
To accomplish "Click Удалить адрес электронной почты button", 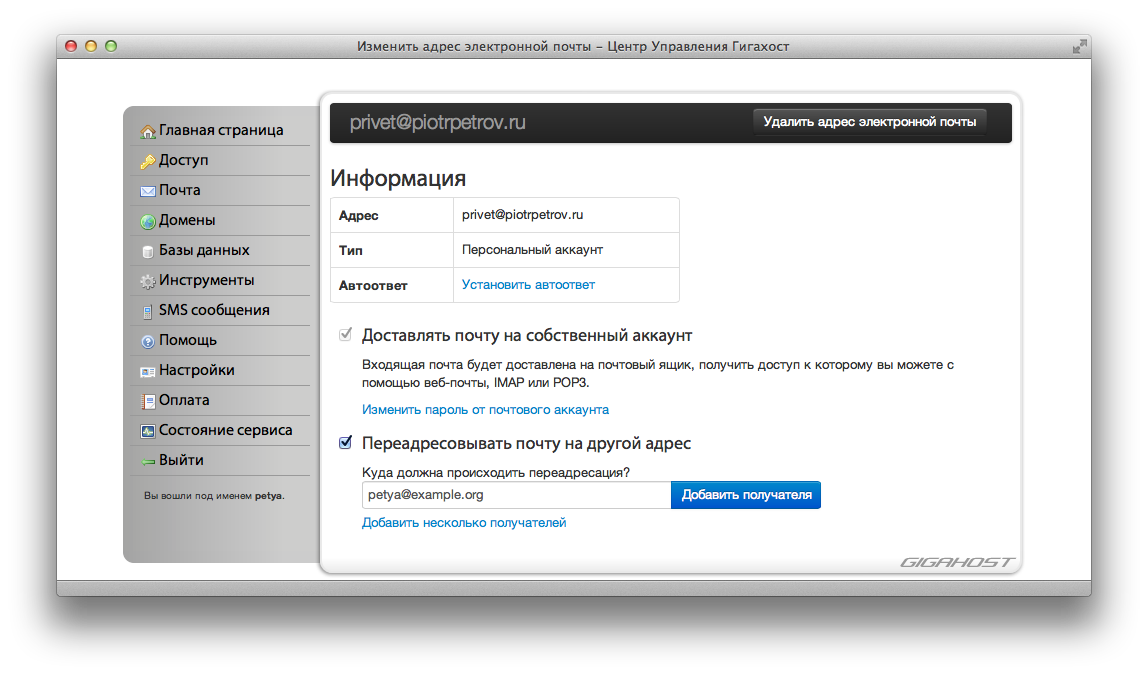I will (870, 122).
